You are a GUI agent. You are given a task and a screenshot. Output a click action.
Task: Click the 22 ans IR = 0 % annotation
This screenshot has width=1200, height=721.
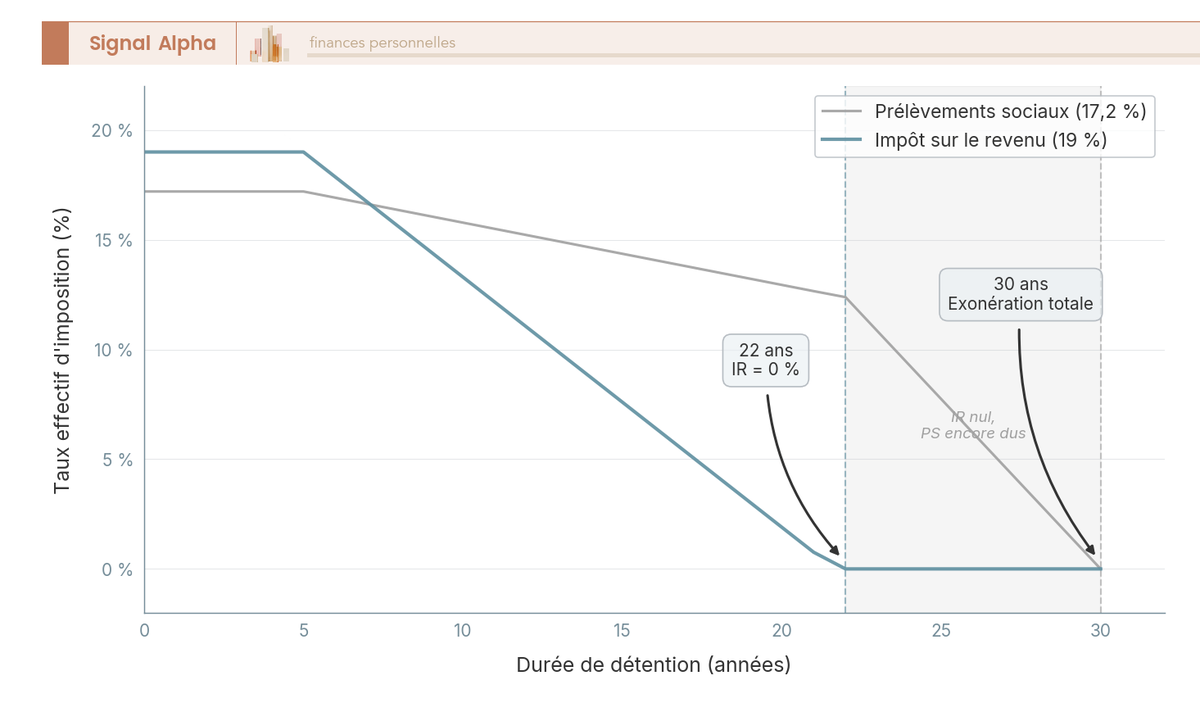tap(766, 360)
